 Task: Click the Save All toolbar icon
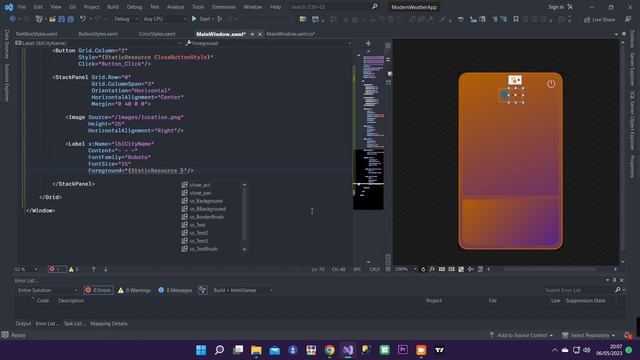pos(71,19)
